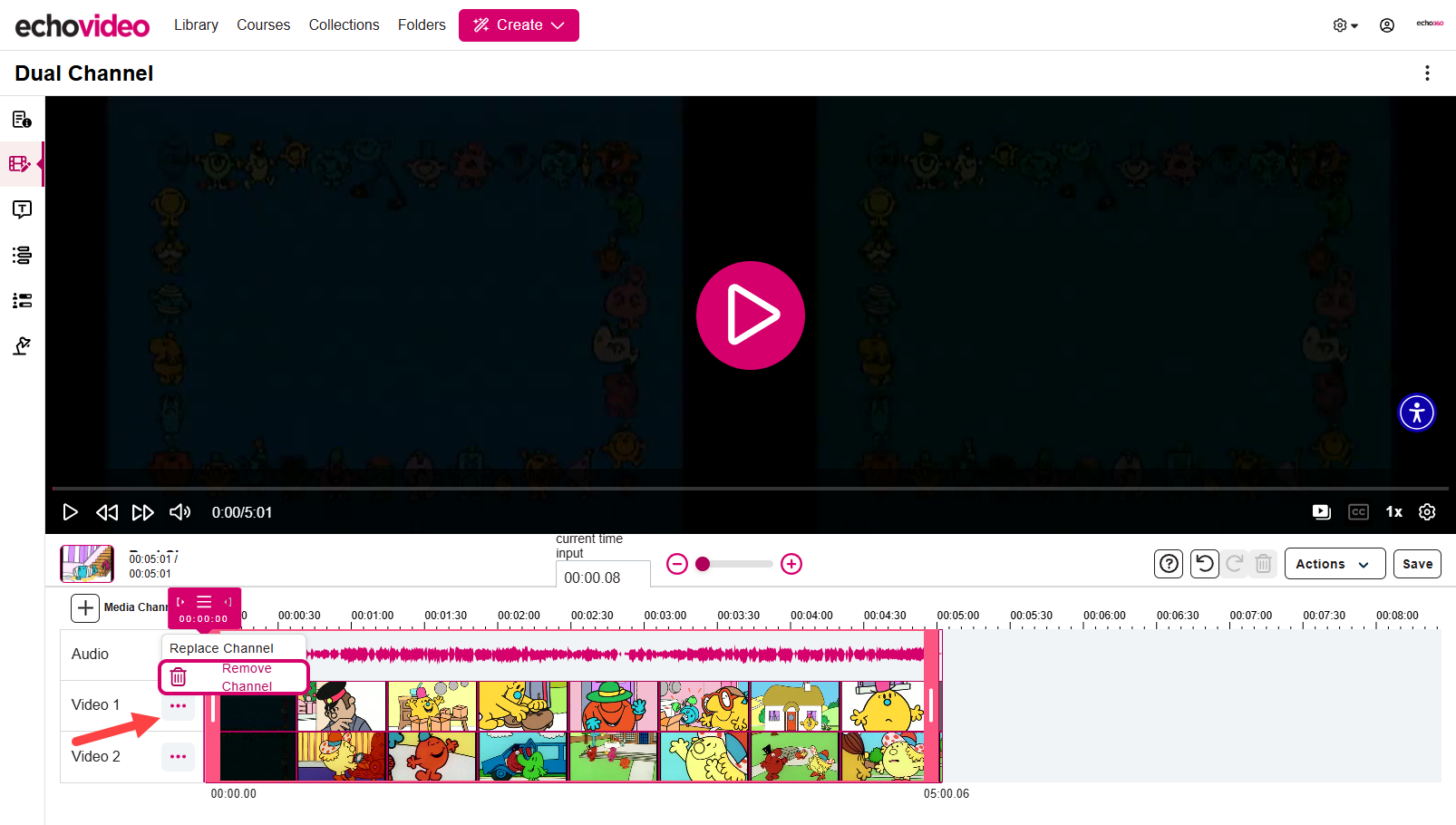
Task: Open the Video 2 three-dot menu
Action: tap(178, 756)
